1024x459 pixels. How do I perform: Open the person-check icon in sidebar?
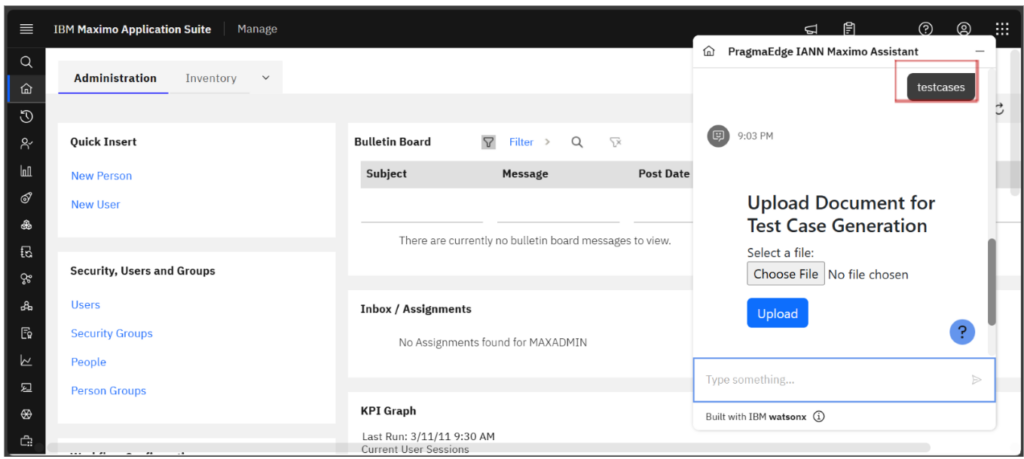click(x=26, y=144)
